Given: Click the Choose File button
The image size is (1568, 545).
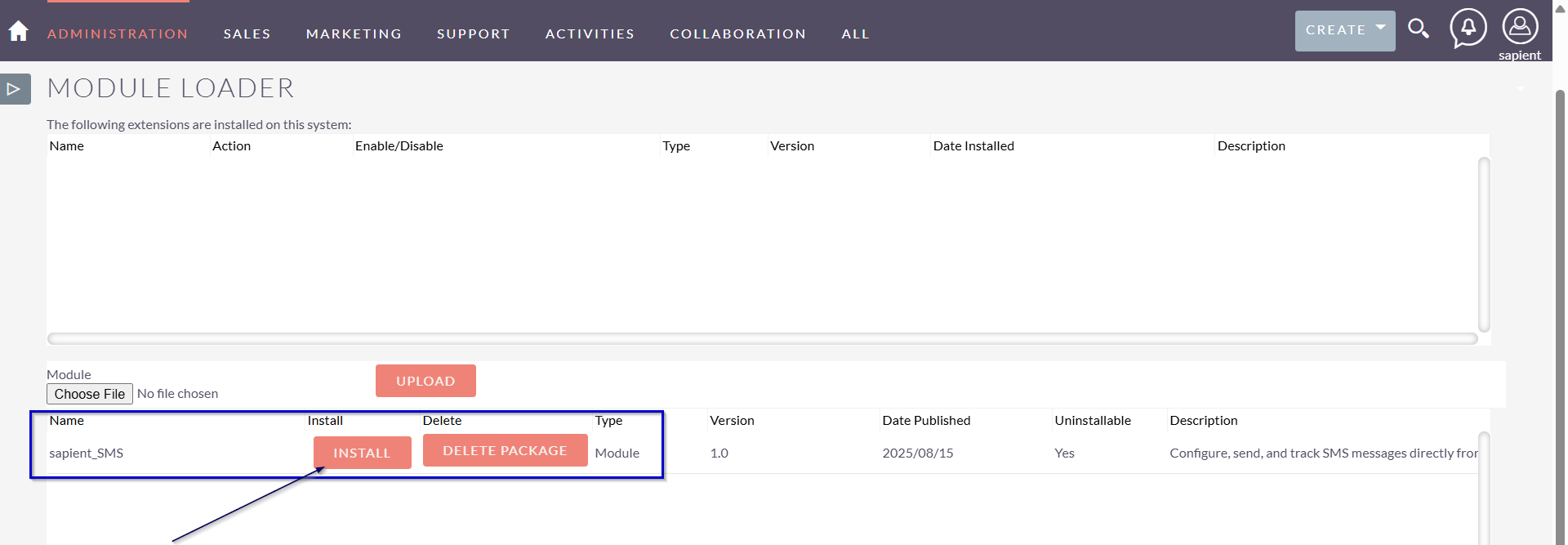Looking at the screenshot, I should click(90, 394).
